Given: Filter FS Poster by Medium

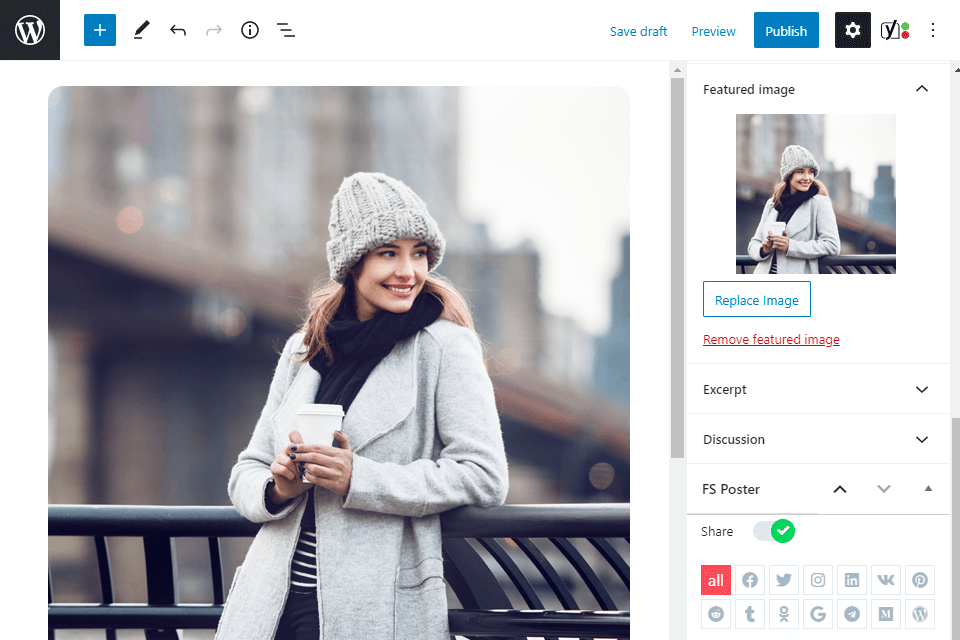Looking at the screenshot, I should pos(886,614).
